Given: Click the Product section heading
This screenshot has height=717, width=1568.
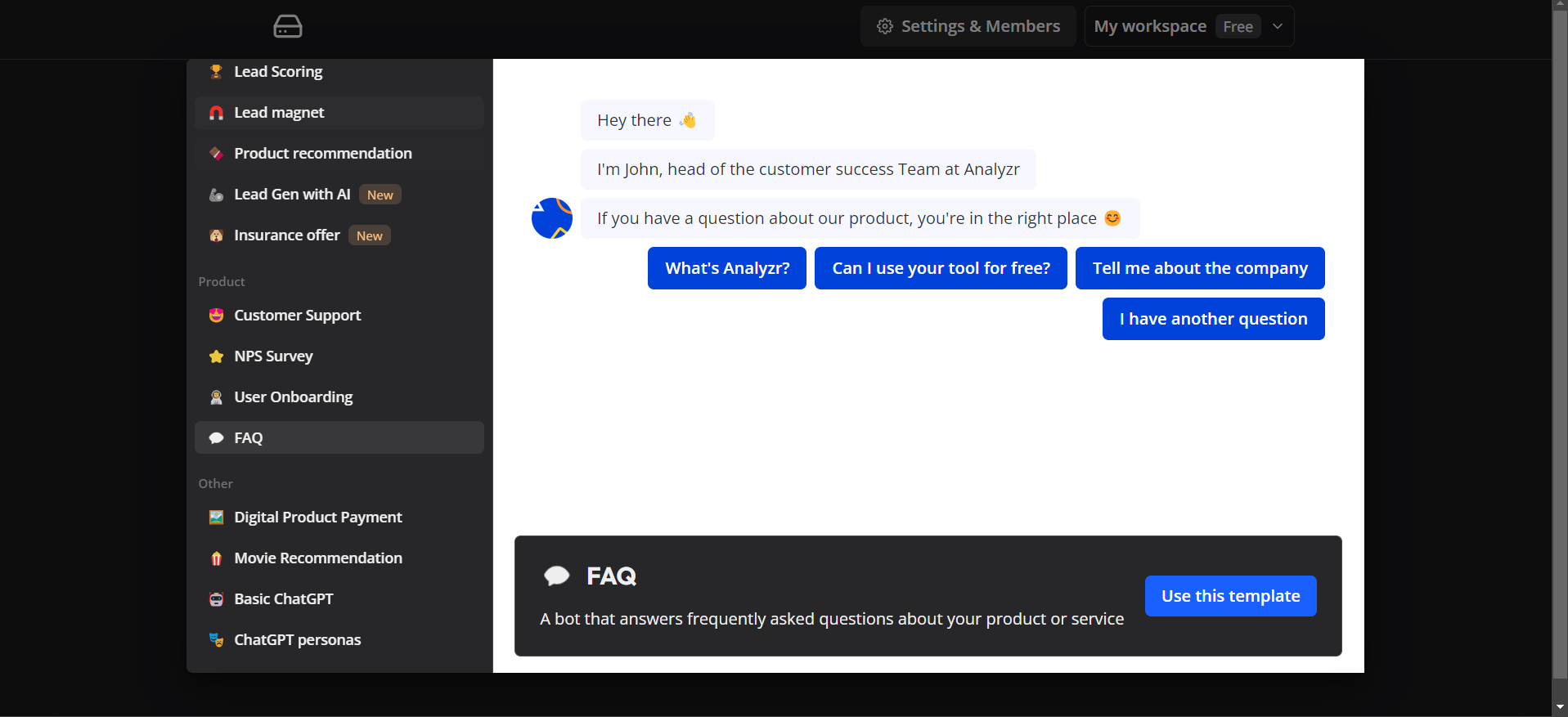Looking at the screenshot, I should tap(222, 281).
